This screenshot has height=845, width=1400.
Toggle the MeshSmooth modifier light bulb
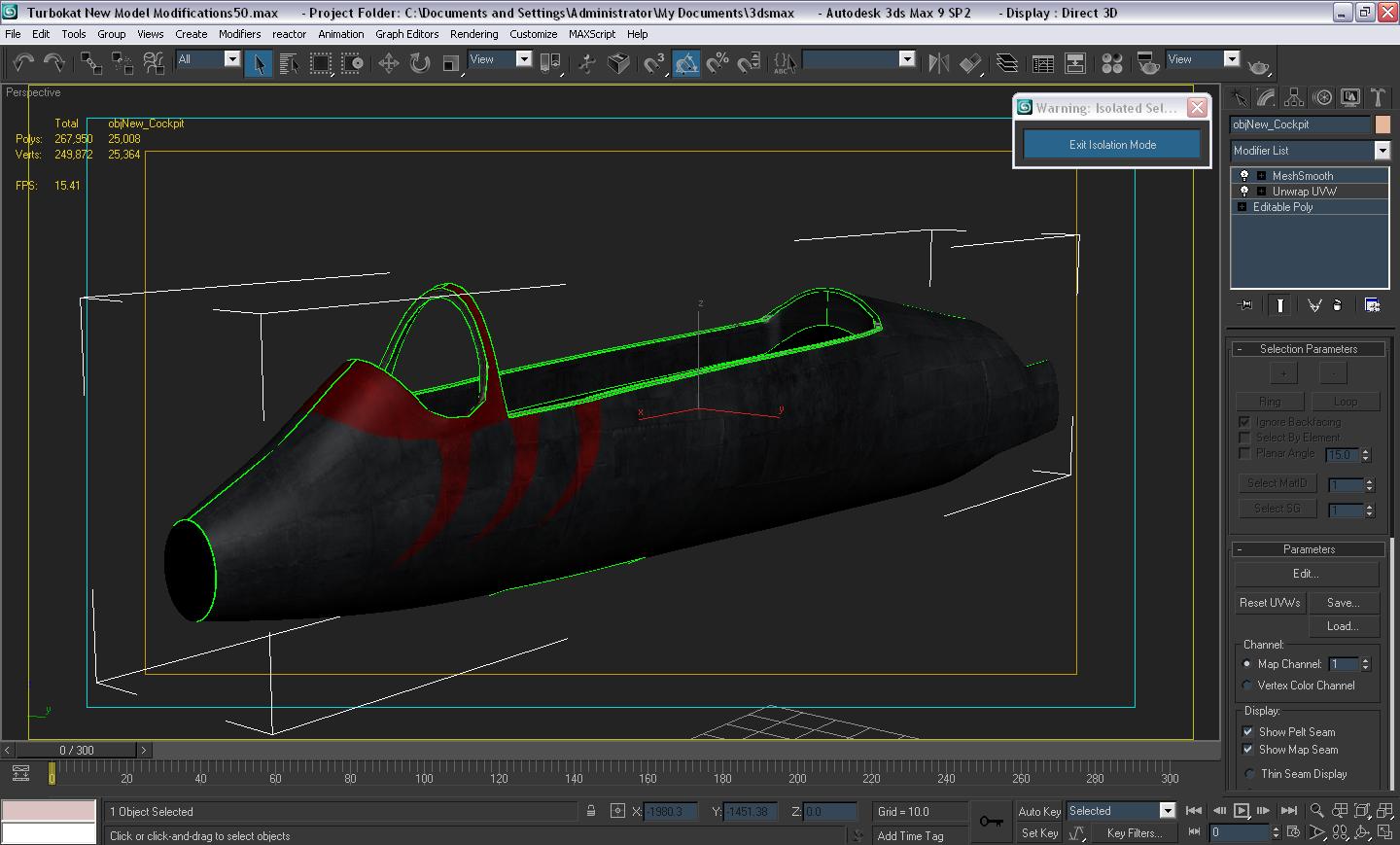[x=1244, y=175]
